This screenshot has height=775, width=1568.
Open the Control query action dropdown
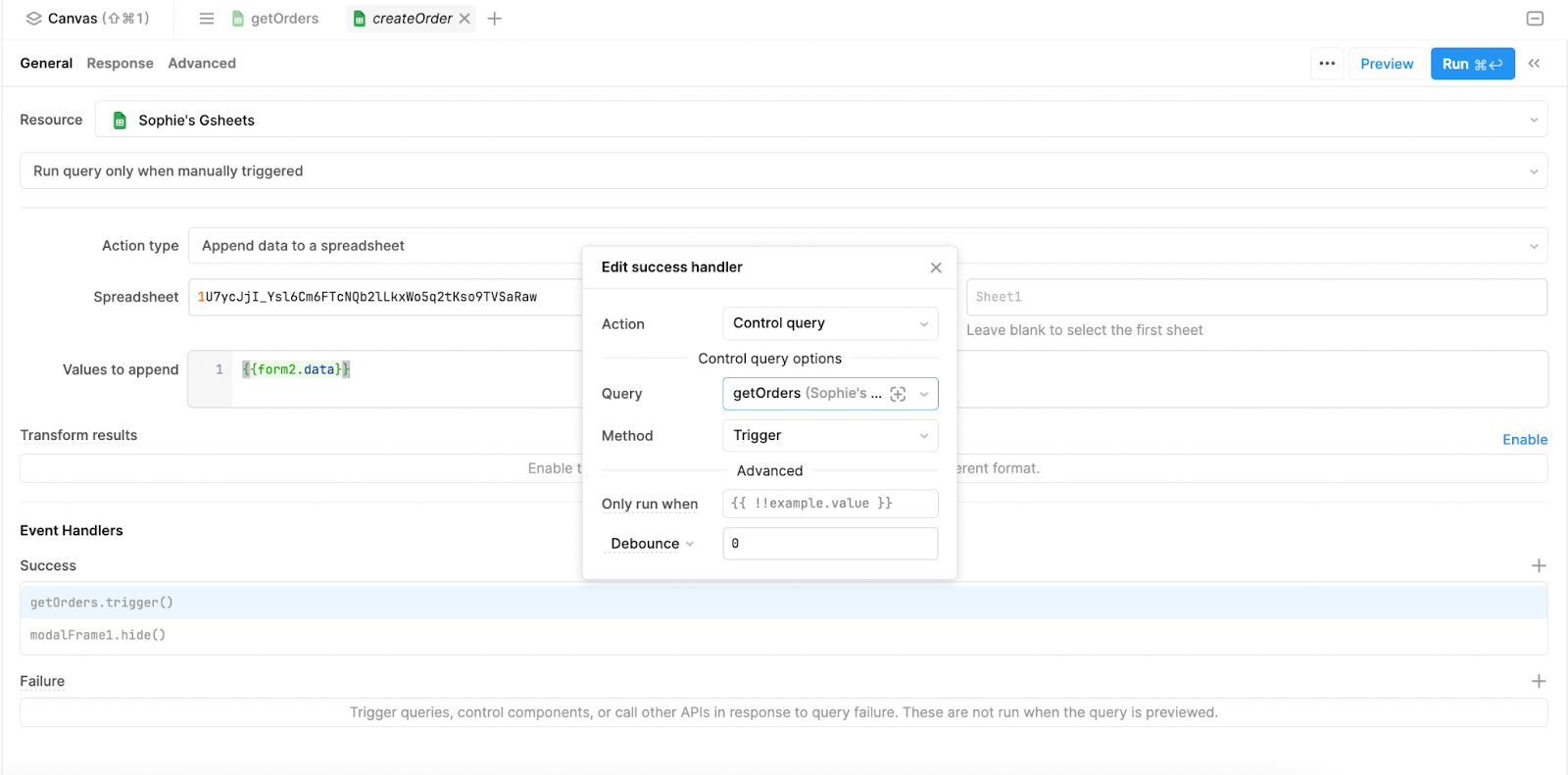click(x=830, y=323)
